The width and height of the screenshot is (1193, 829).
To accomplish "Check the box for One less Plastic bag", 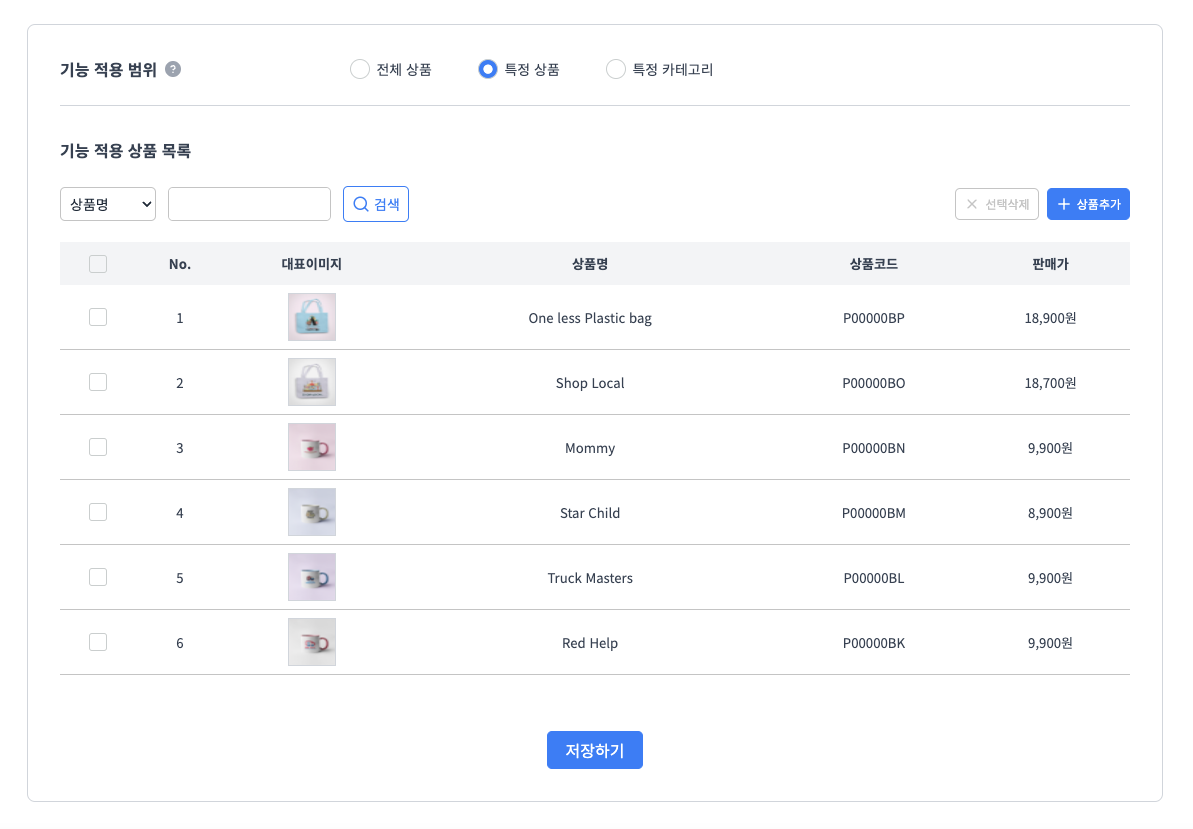I will pos(98,317).
